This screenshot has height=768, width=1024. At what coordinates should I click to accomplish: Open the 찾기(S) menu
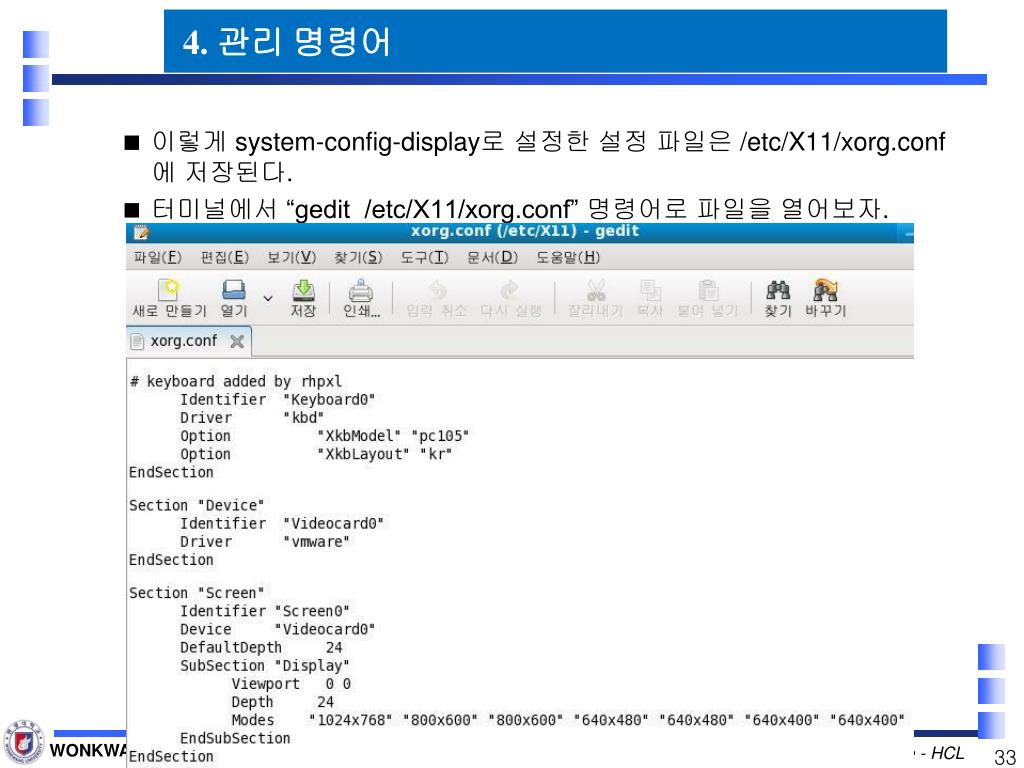click(358, 257)
